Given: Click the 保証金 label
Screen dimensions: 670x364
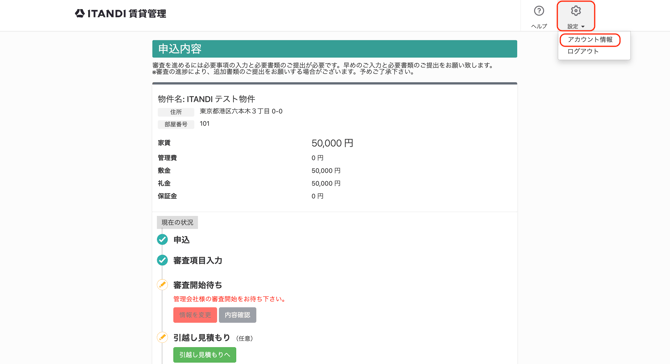Looking at the screenshot, I should (167, 196).
